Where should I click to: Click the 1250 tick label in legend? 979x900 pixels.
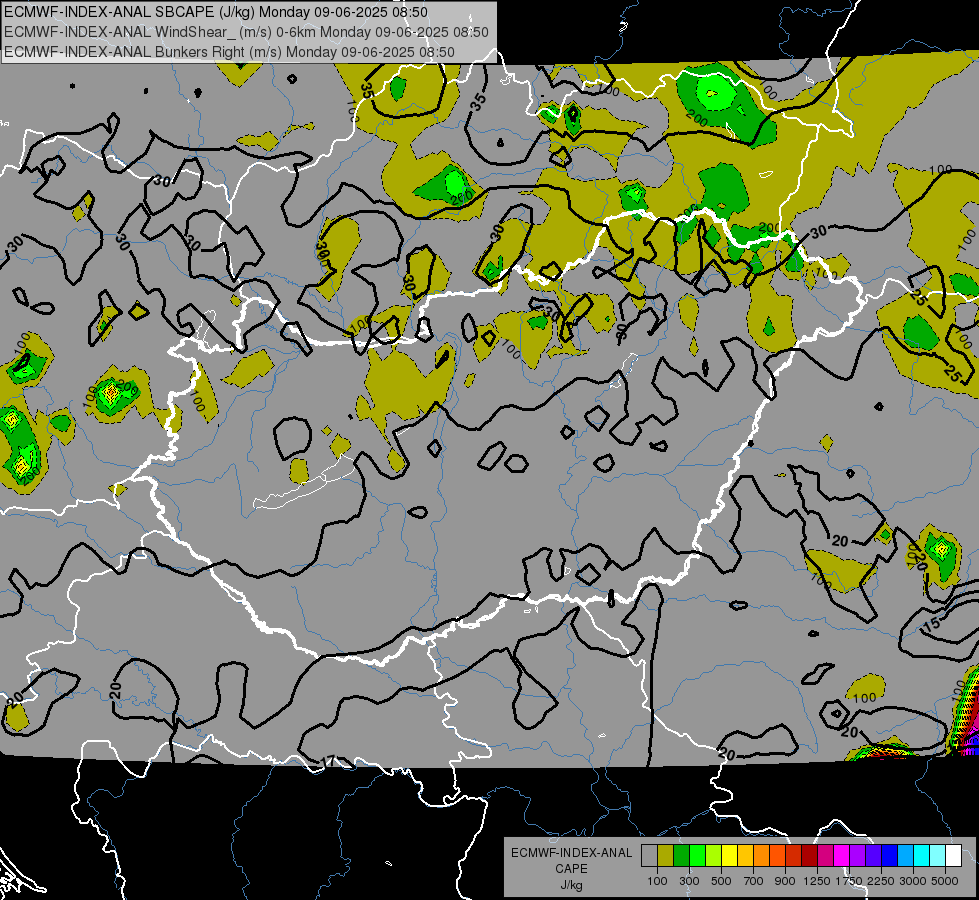point(817,881)
